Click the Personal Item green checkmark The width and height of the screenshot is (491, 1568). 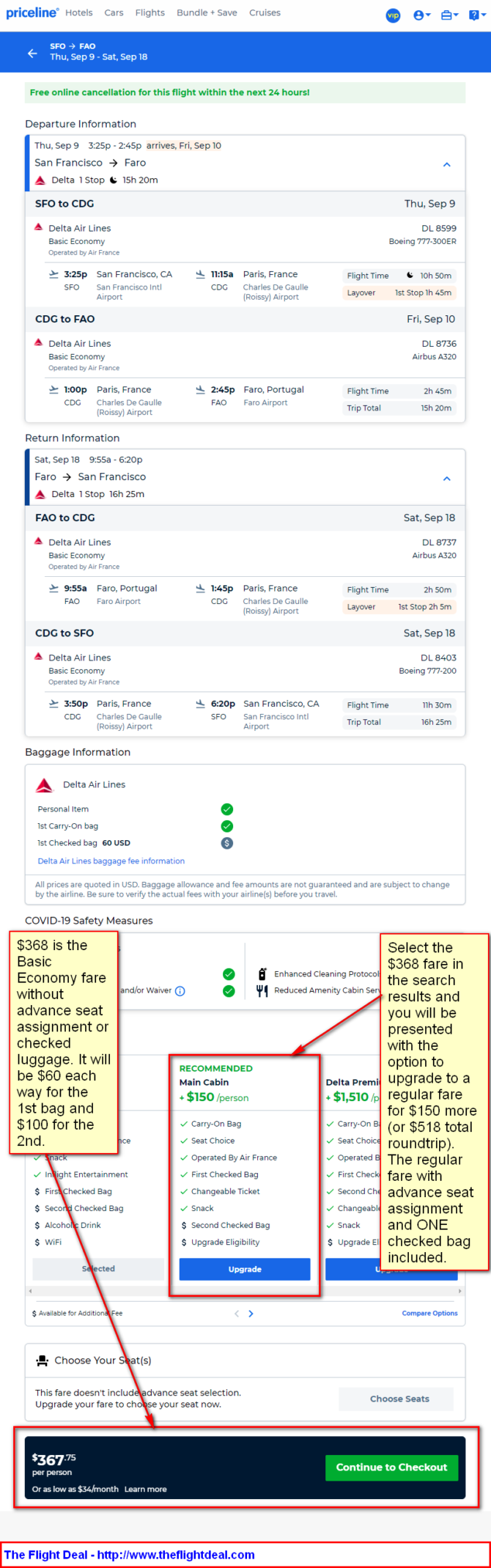[x=227, y=809]
